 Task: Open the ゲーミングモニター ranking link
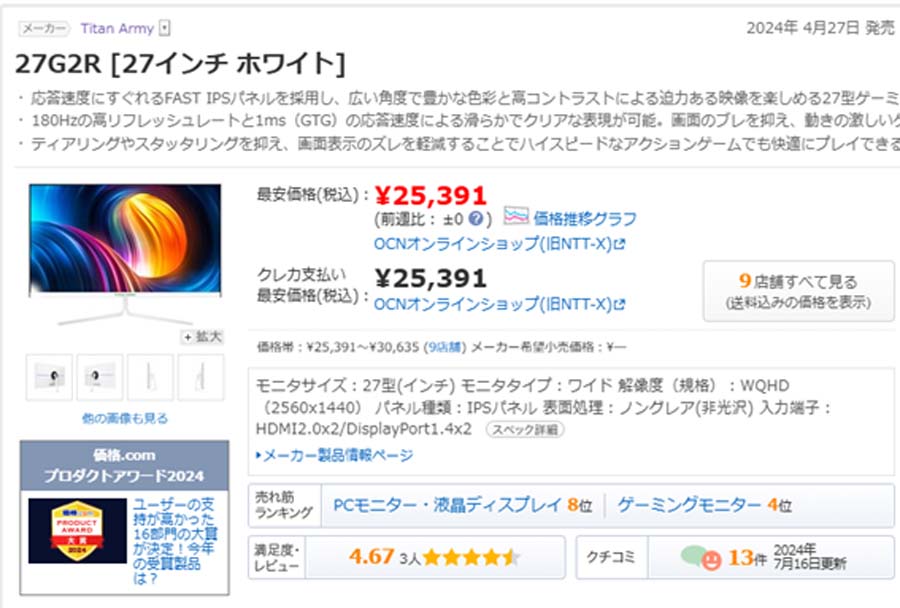(704, 505)
